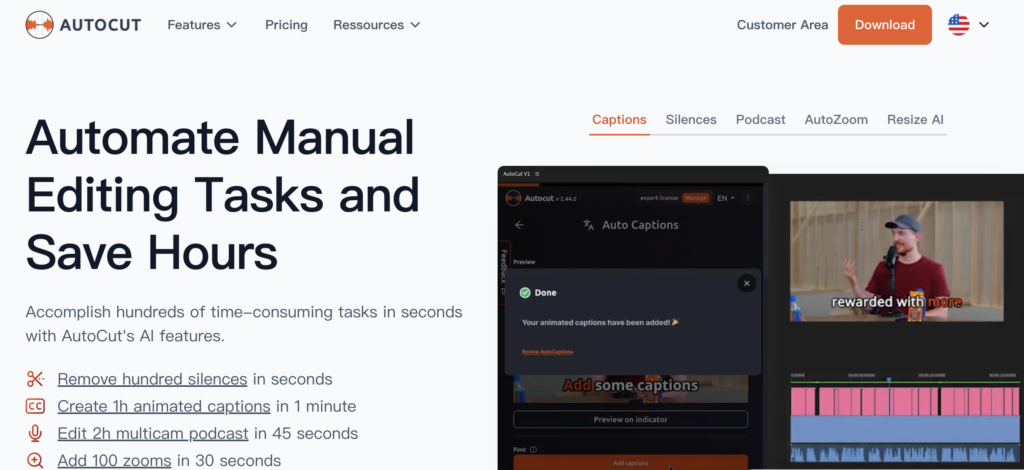Switch to the Resize AI tab
The image size is (1024, 470).
point(915,119)
